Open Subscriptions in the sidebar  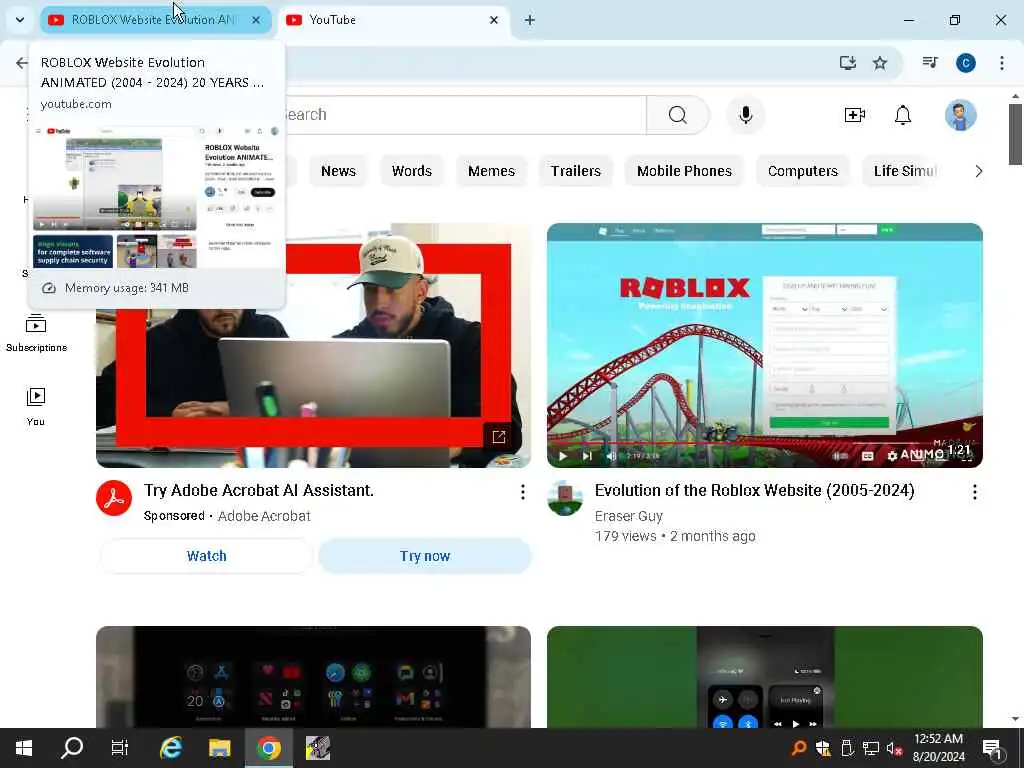pos(36,333)
